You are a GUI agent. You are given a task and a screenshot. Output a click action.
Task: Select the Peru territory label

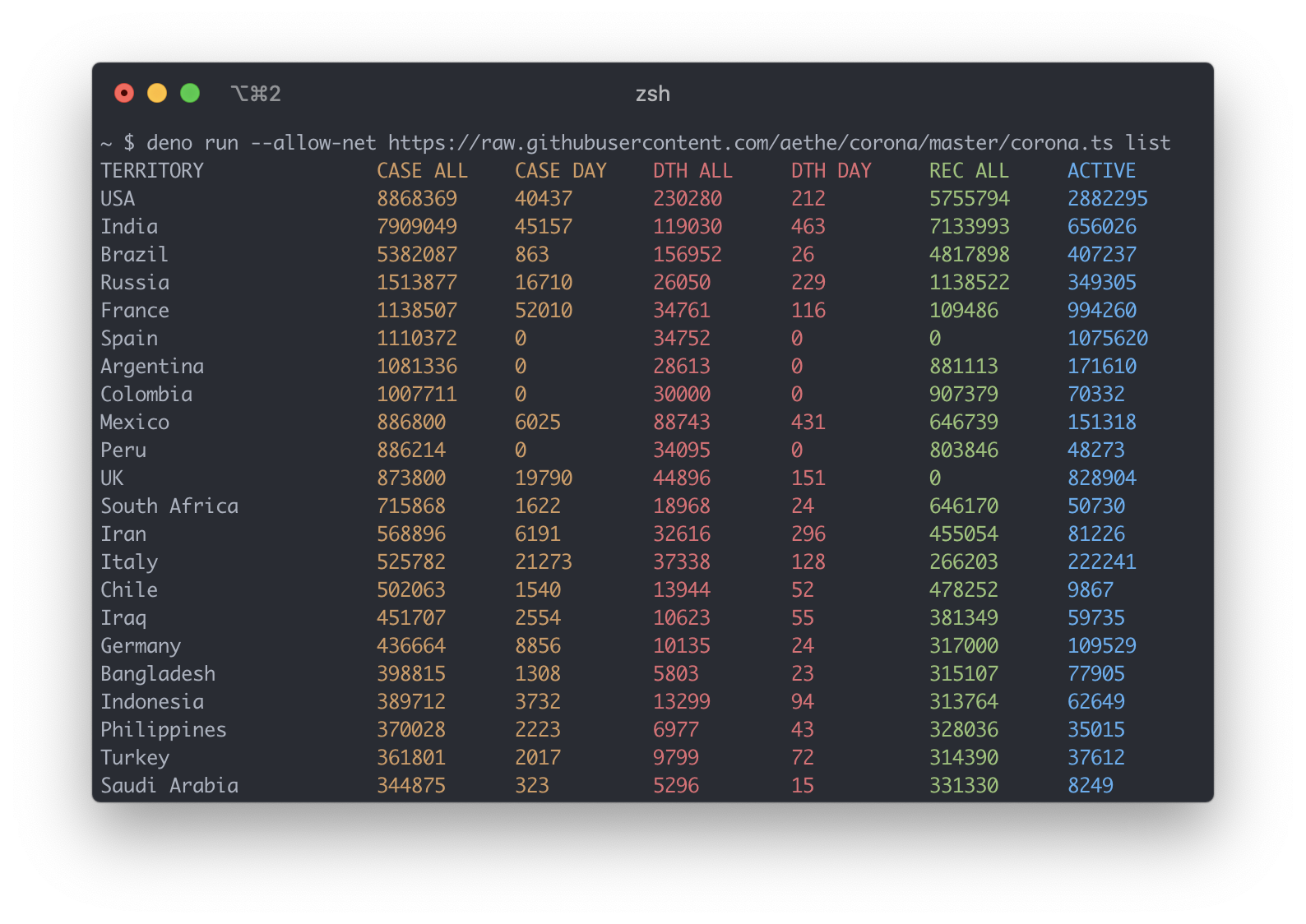tap(123, 450)
